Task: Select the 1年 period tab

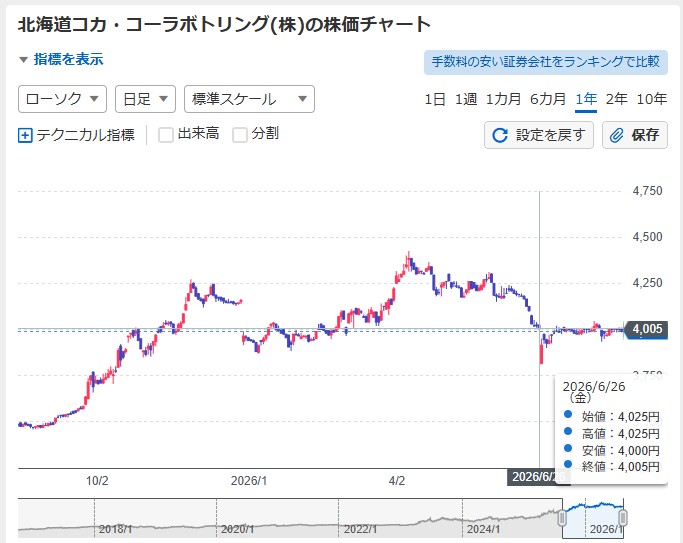Action: [586, 99]
